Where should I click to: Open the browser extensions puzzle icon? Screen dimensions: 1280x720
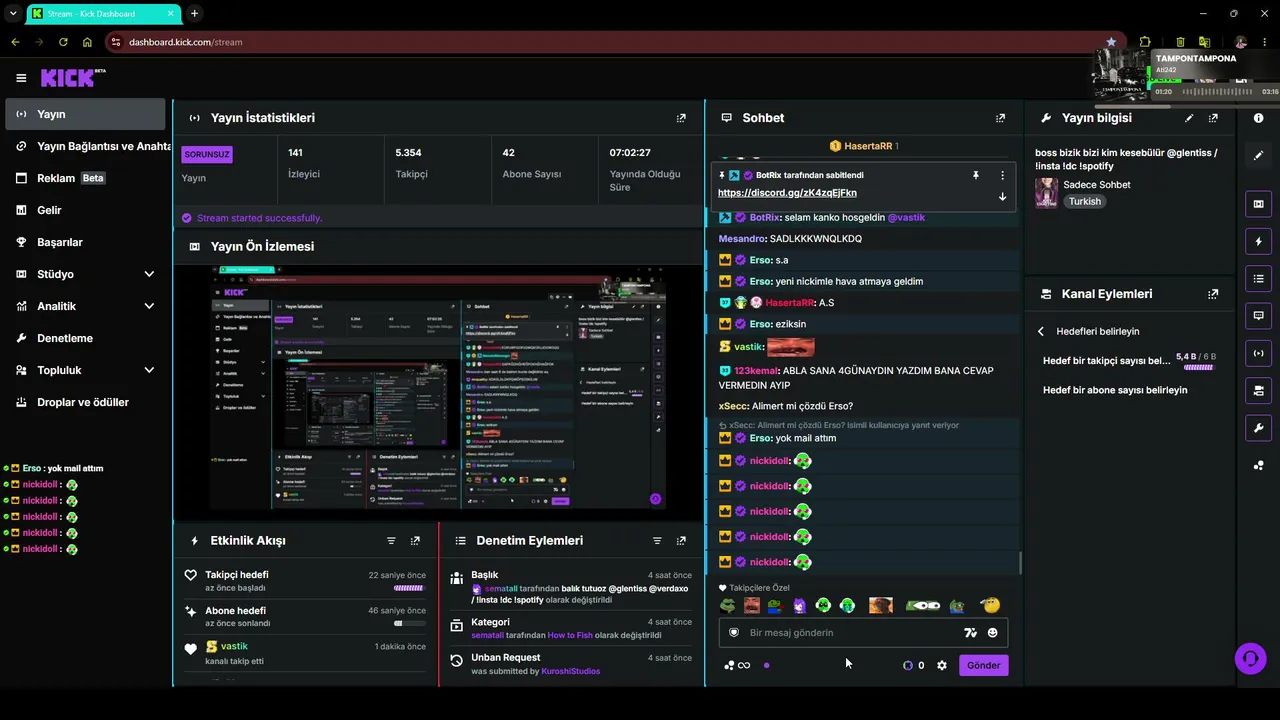[x=1145, y=42]
